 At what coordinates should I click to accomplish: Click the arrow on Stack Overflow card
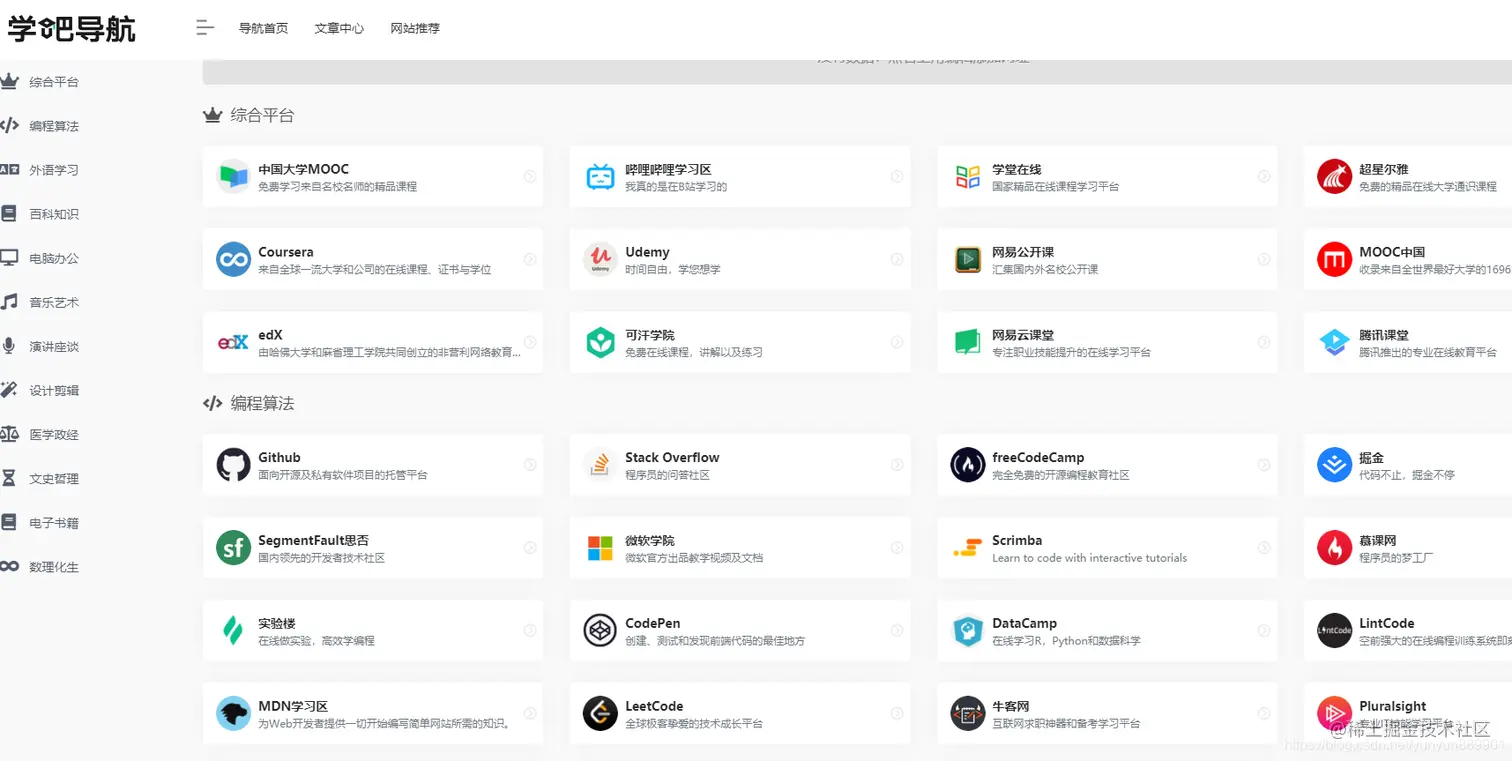tap(897, 464)
